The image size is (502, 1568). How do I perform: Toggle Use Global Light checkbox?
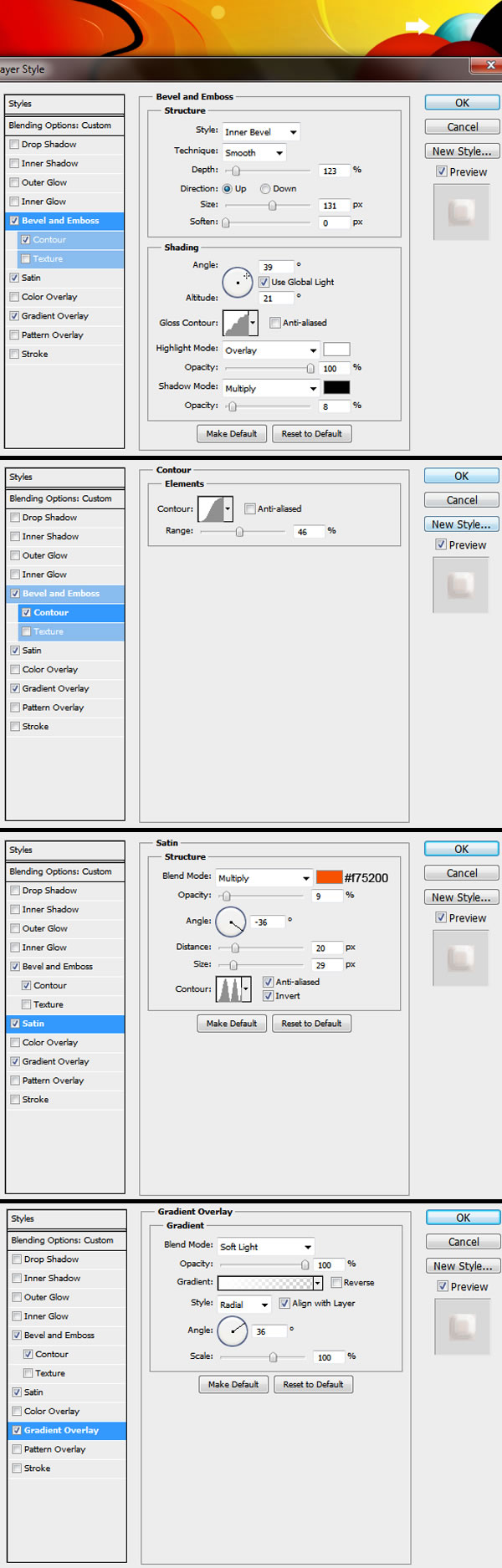click(264, 282)
